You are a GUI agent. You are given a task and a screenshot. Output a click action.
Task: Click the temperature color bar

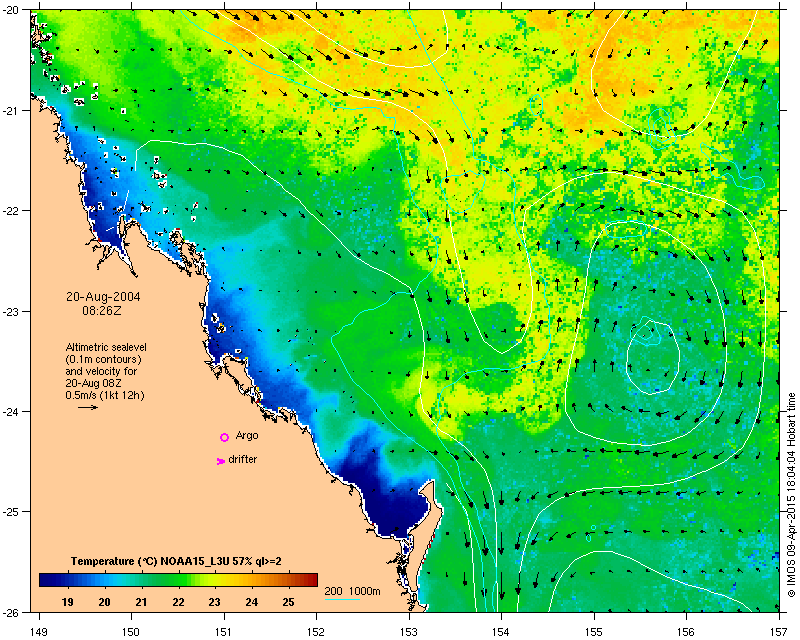click(x=179, y=580)
